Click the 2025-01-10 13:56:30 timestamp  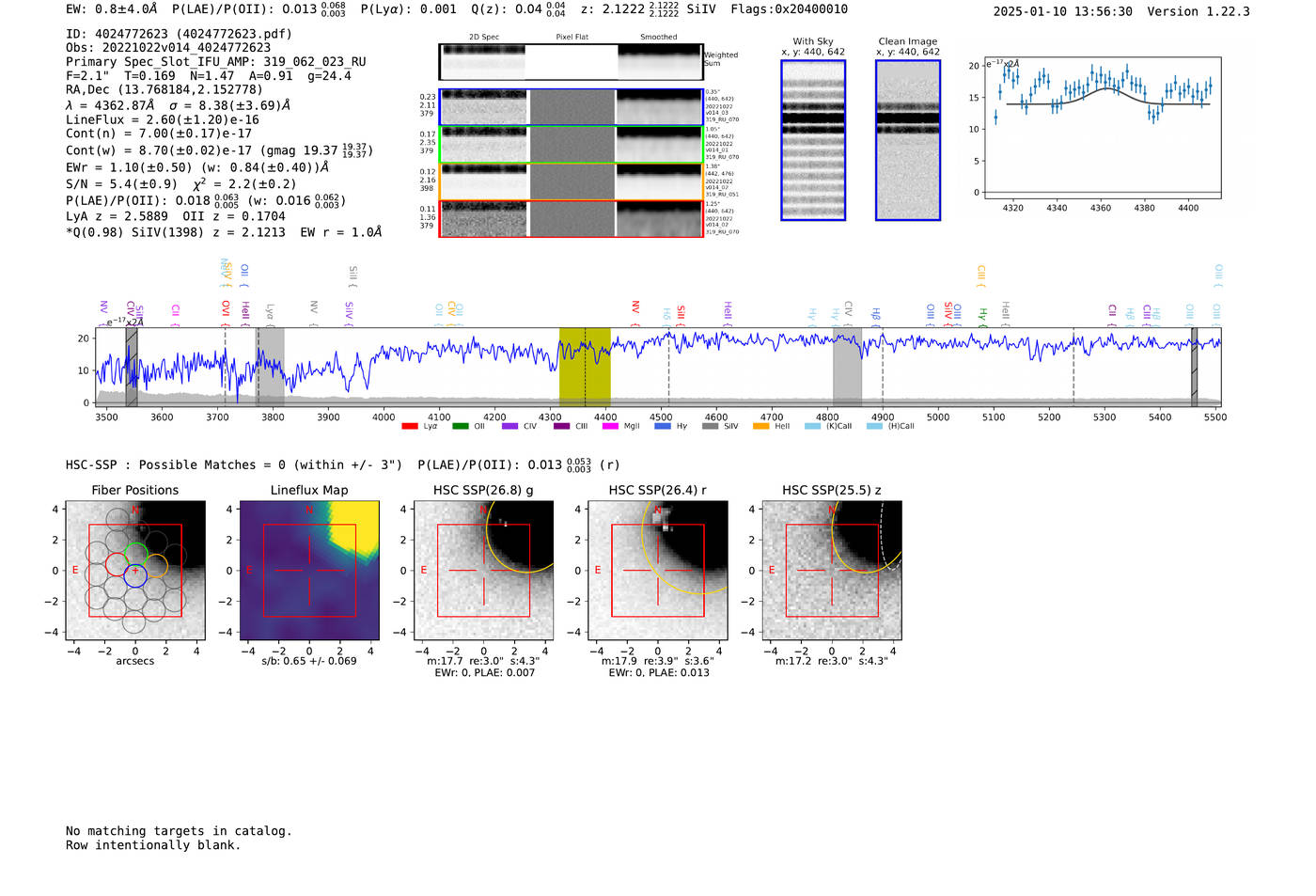tap(1063, 11)
